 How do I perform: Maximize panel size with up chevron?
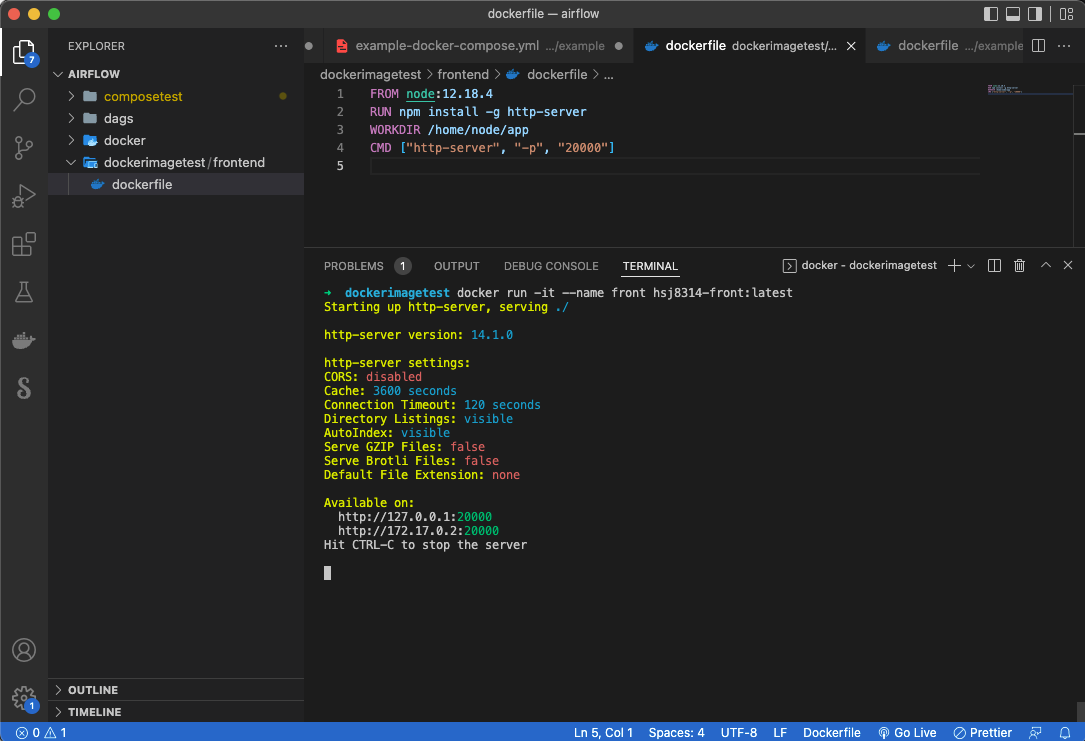[1046, 266]
